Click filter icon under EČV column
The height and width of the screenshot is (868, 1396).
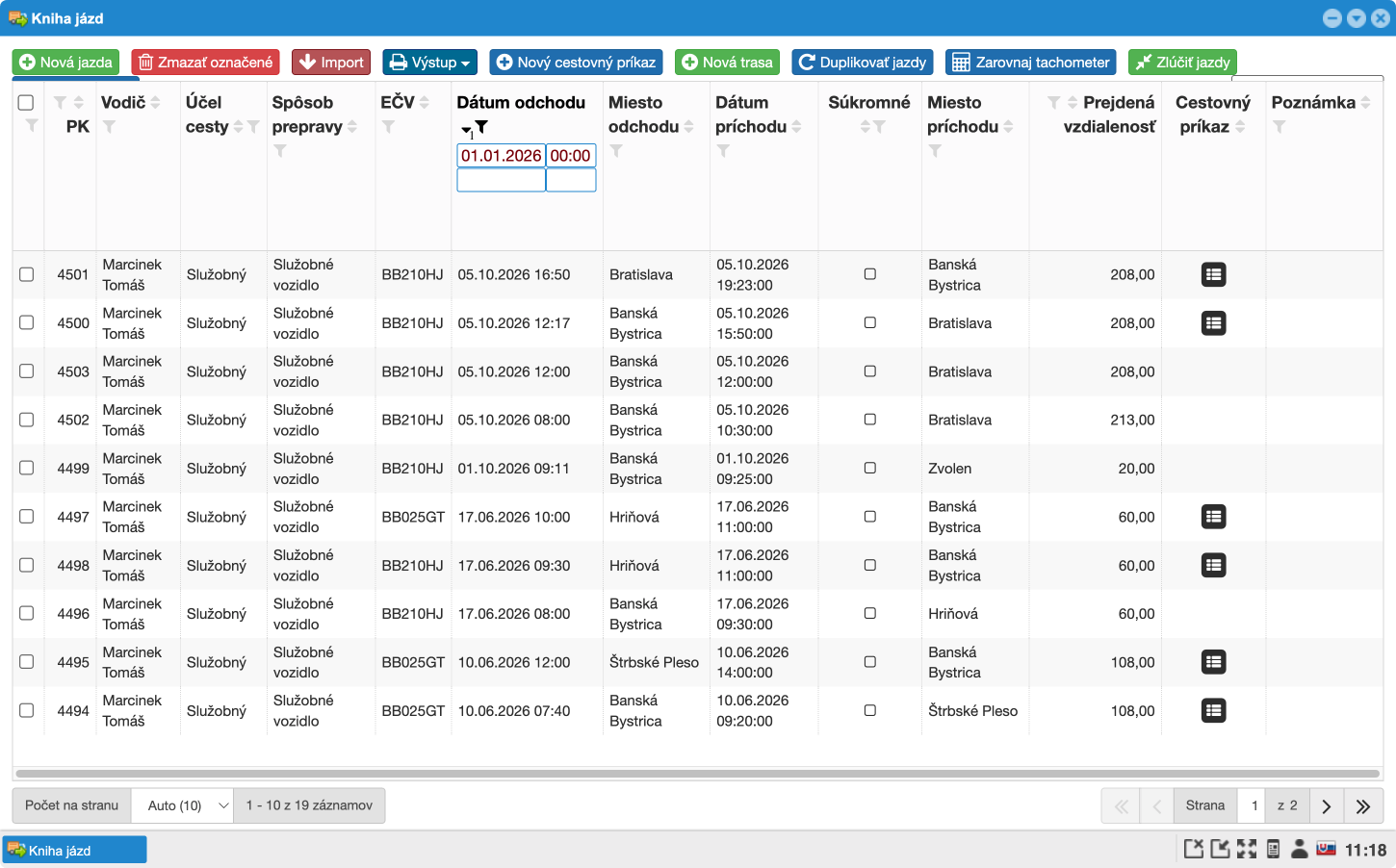point(388,127)
